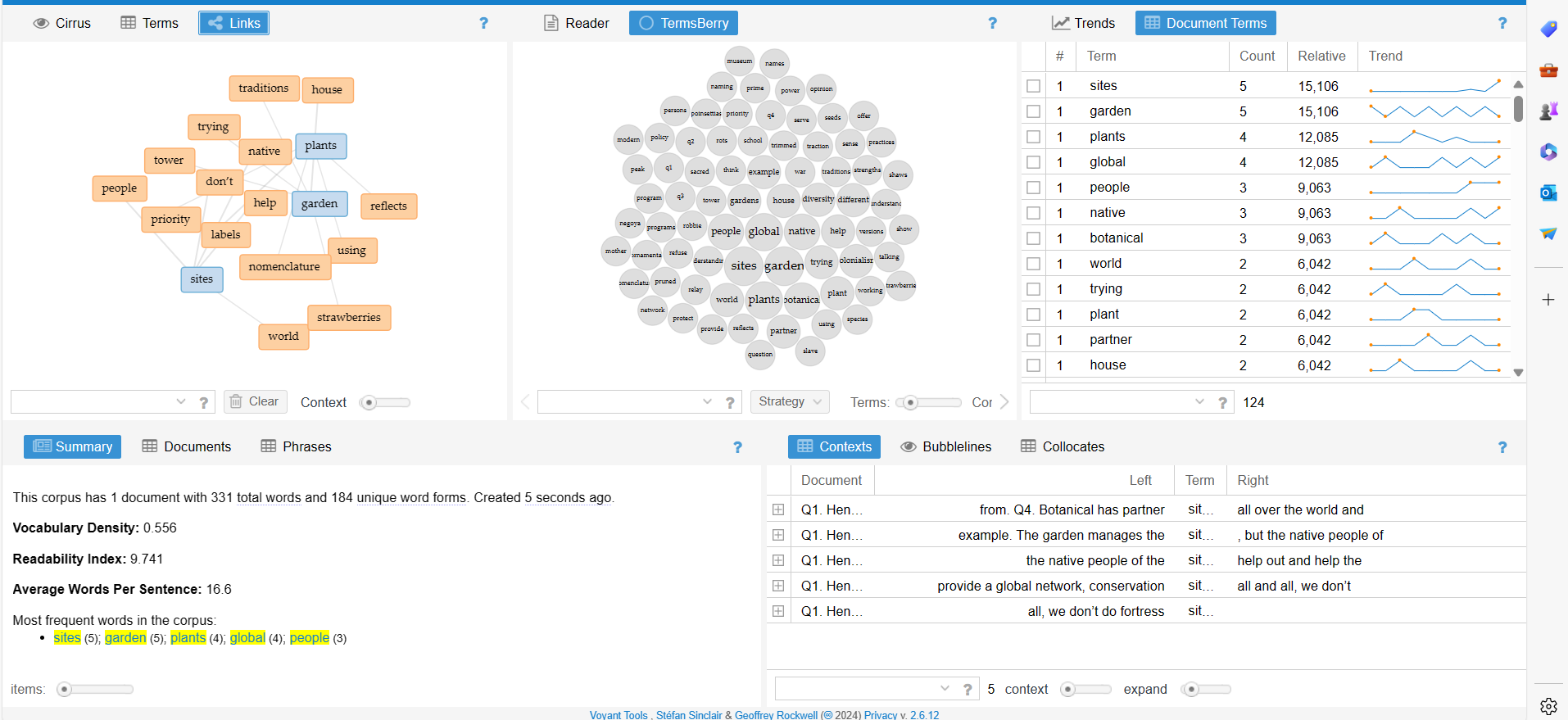
Task: Open the Strategy dropdown
Action: tap(790, 401)
